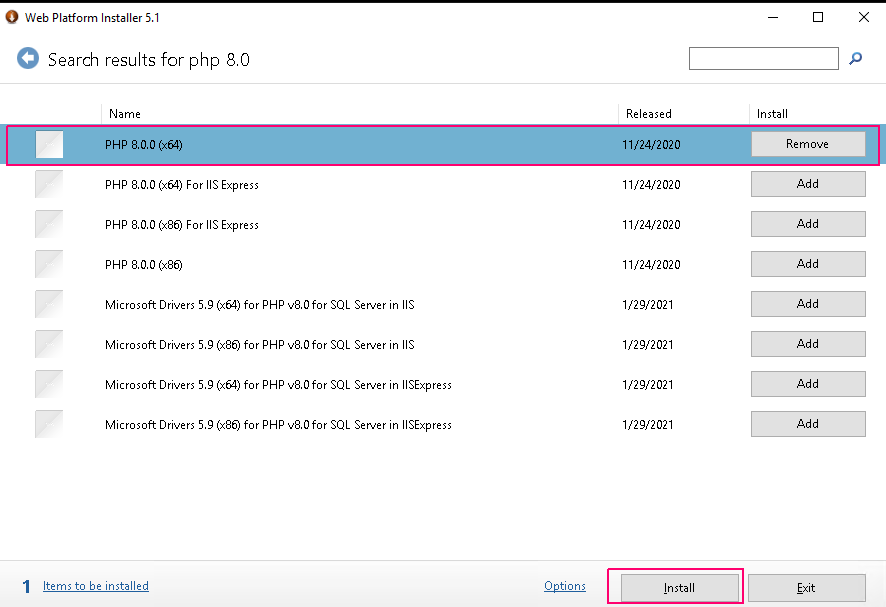Click the Name column header
The width and height of the screenshot is (886, 607).
click(125, 114)
